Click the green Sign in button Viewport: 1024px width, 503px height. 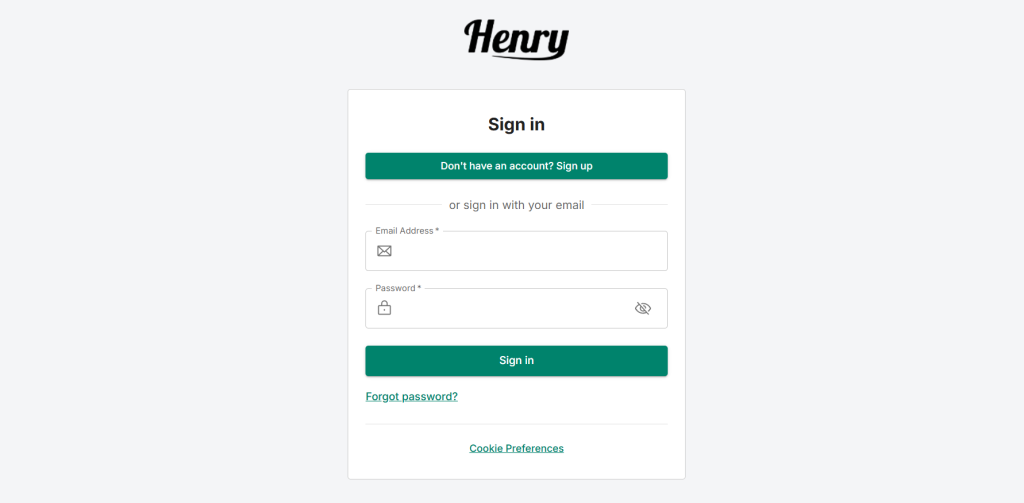coord(517,361)
